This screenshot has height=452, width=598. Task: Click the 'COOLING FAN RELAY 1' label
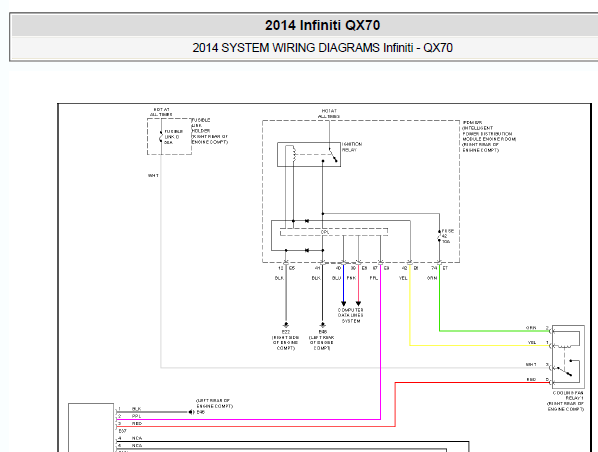click(x=566, y=401)
